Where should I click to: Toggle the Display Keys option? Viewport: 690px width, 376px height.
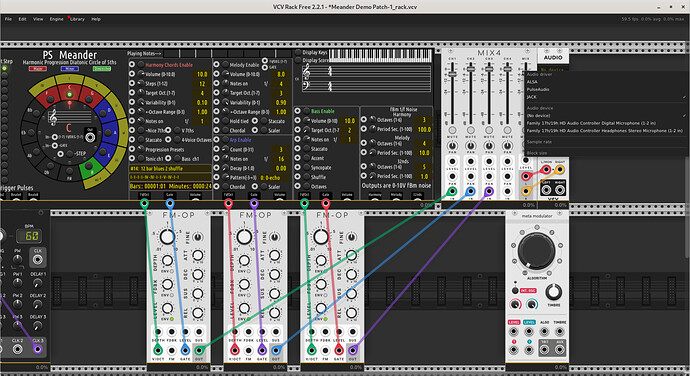tap(298, 52)
